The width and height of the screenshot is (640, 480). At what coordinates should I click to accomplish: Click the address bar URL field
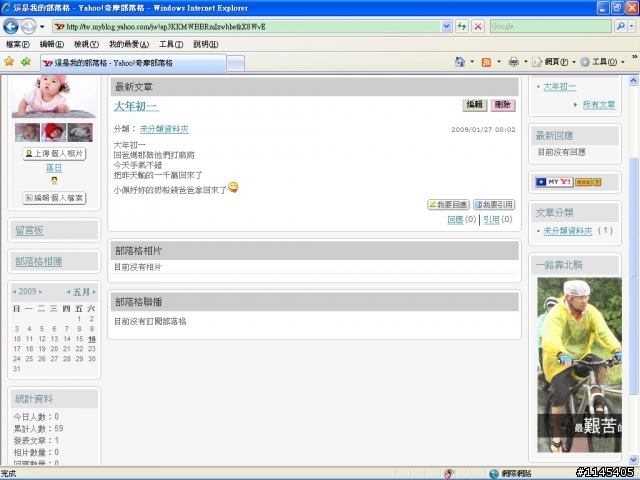click(x=247, y=27)
